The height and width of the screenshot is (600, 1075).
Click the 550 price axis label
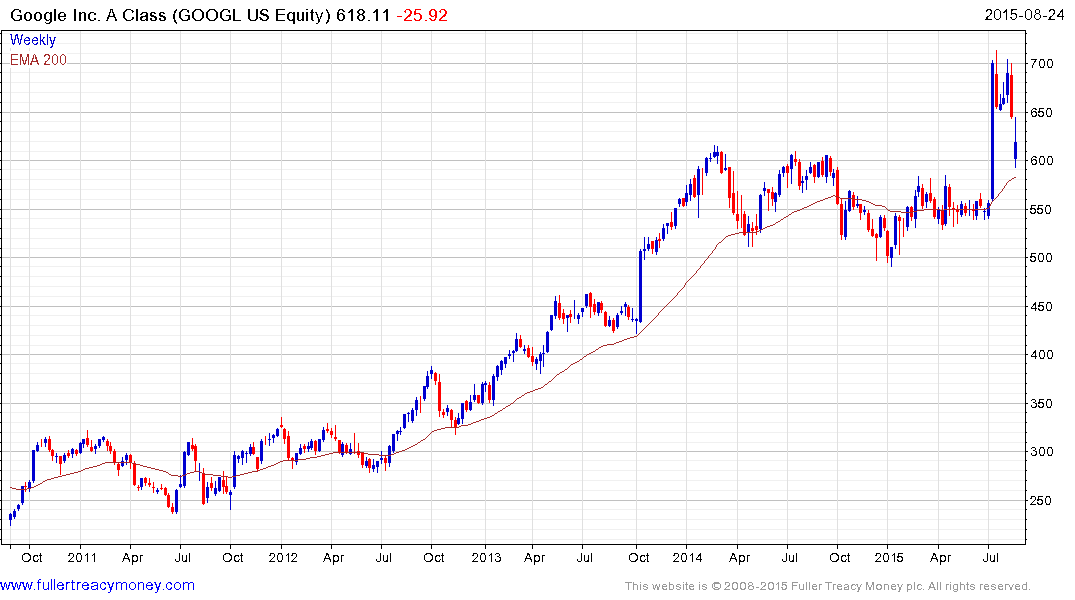click(x=1041, y=209)
